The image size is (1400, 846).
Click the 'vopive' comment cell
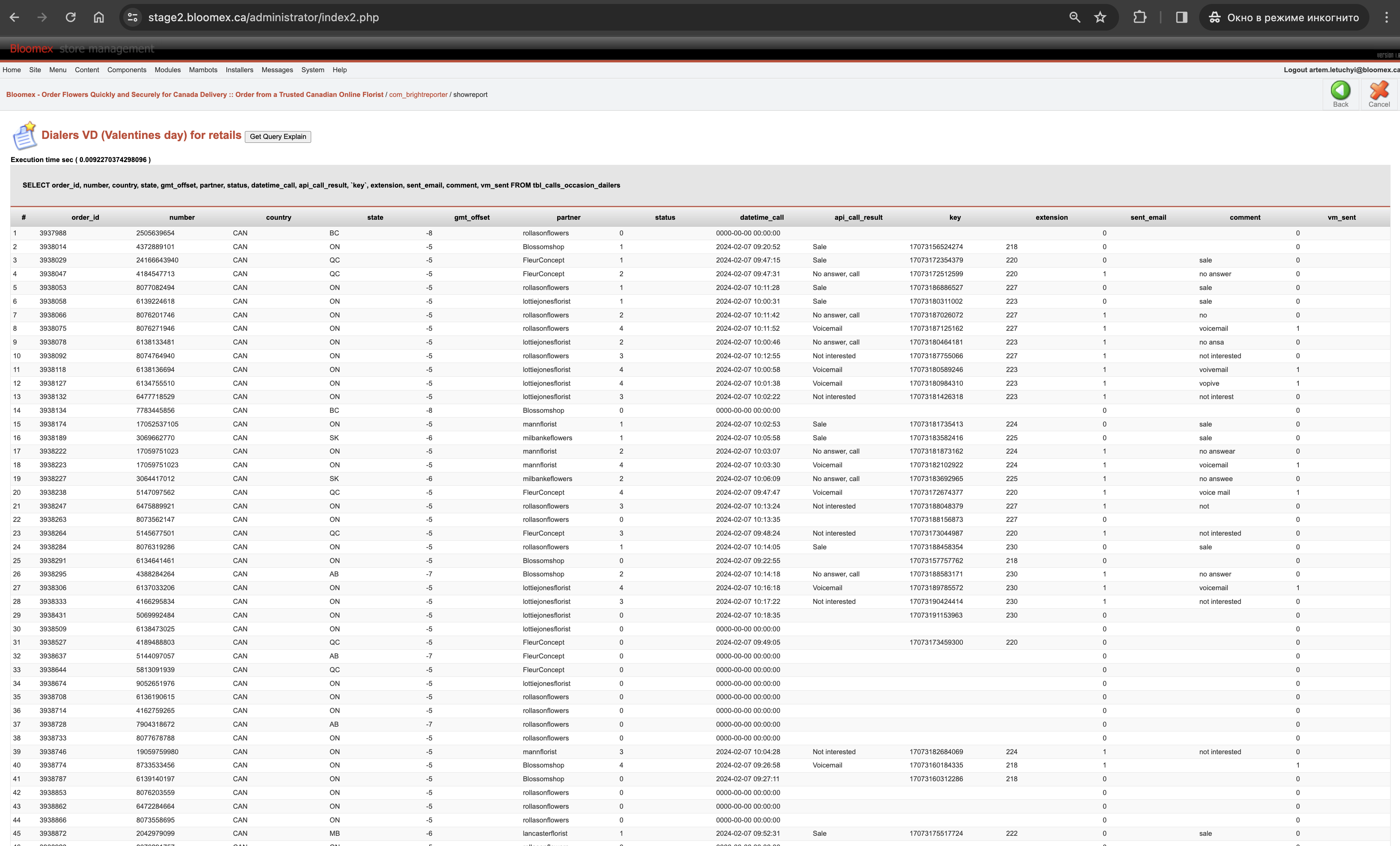tap(1209, 383)
